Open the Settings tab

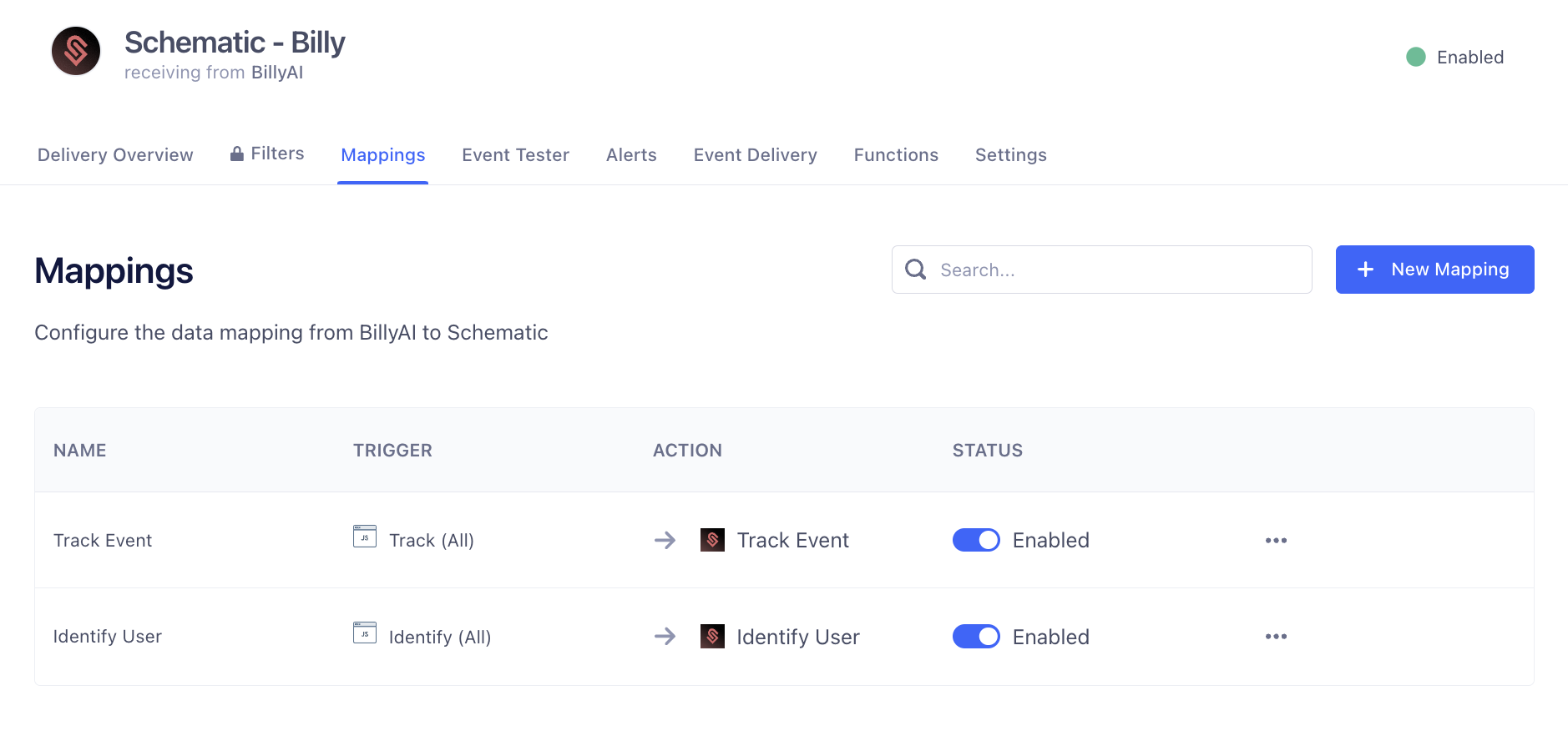[1010, 155]
